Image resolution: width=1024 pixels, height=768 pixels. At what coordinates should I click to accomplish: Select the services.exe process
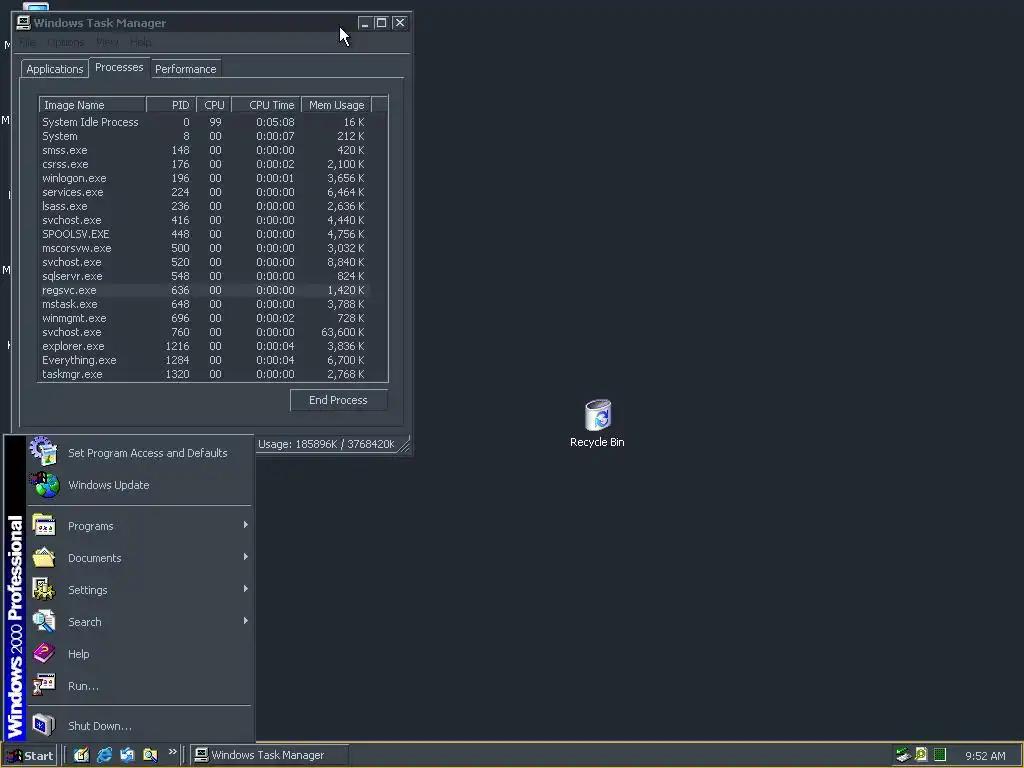click(204, 192)
